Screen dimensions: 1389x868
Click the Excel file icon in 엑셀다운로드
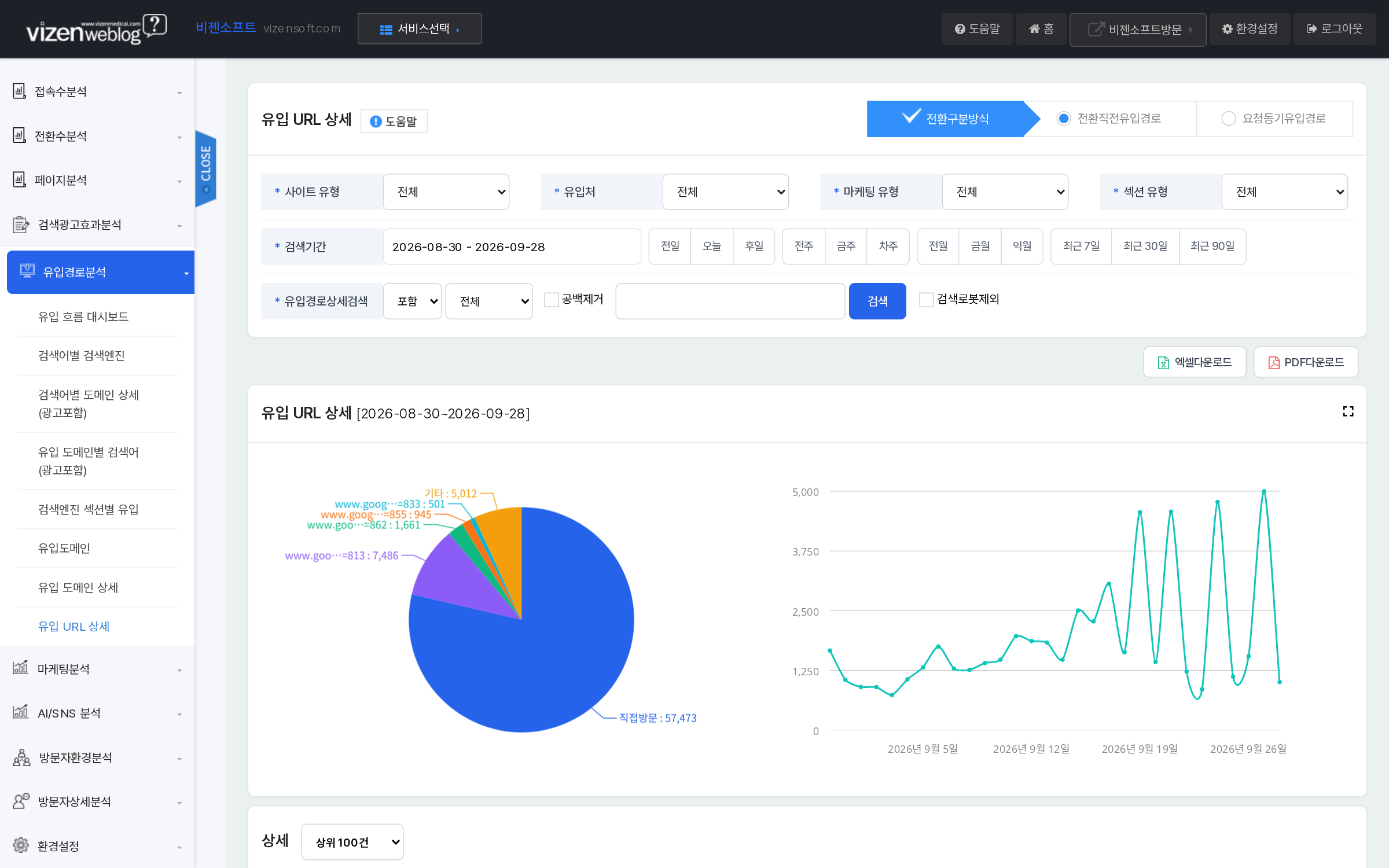pos(1163,363)
